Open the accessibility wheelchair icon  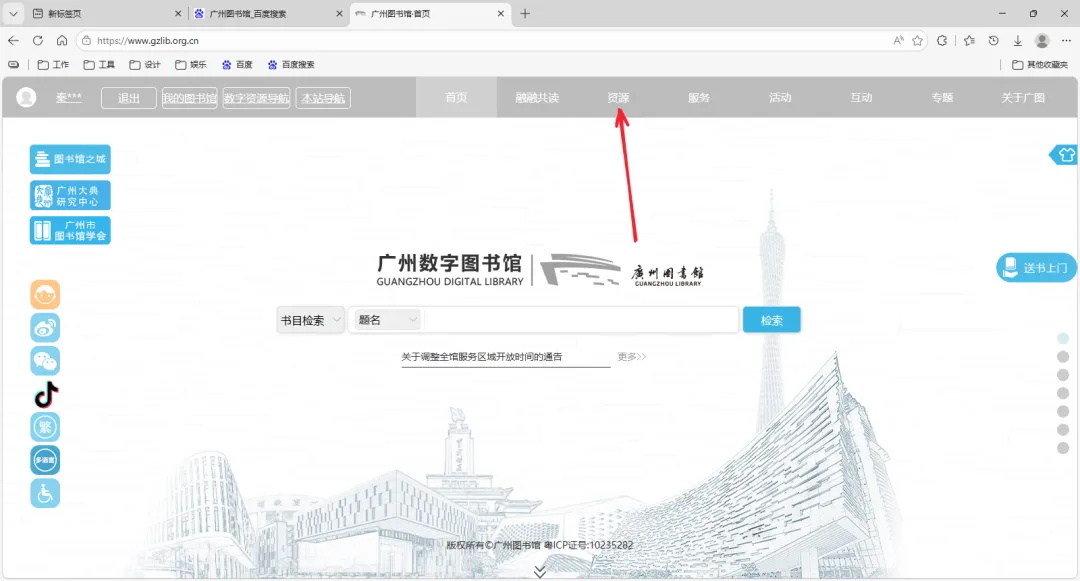(45, 493)
